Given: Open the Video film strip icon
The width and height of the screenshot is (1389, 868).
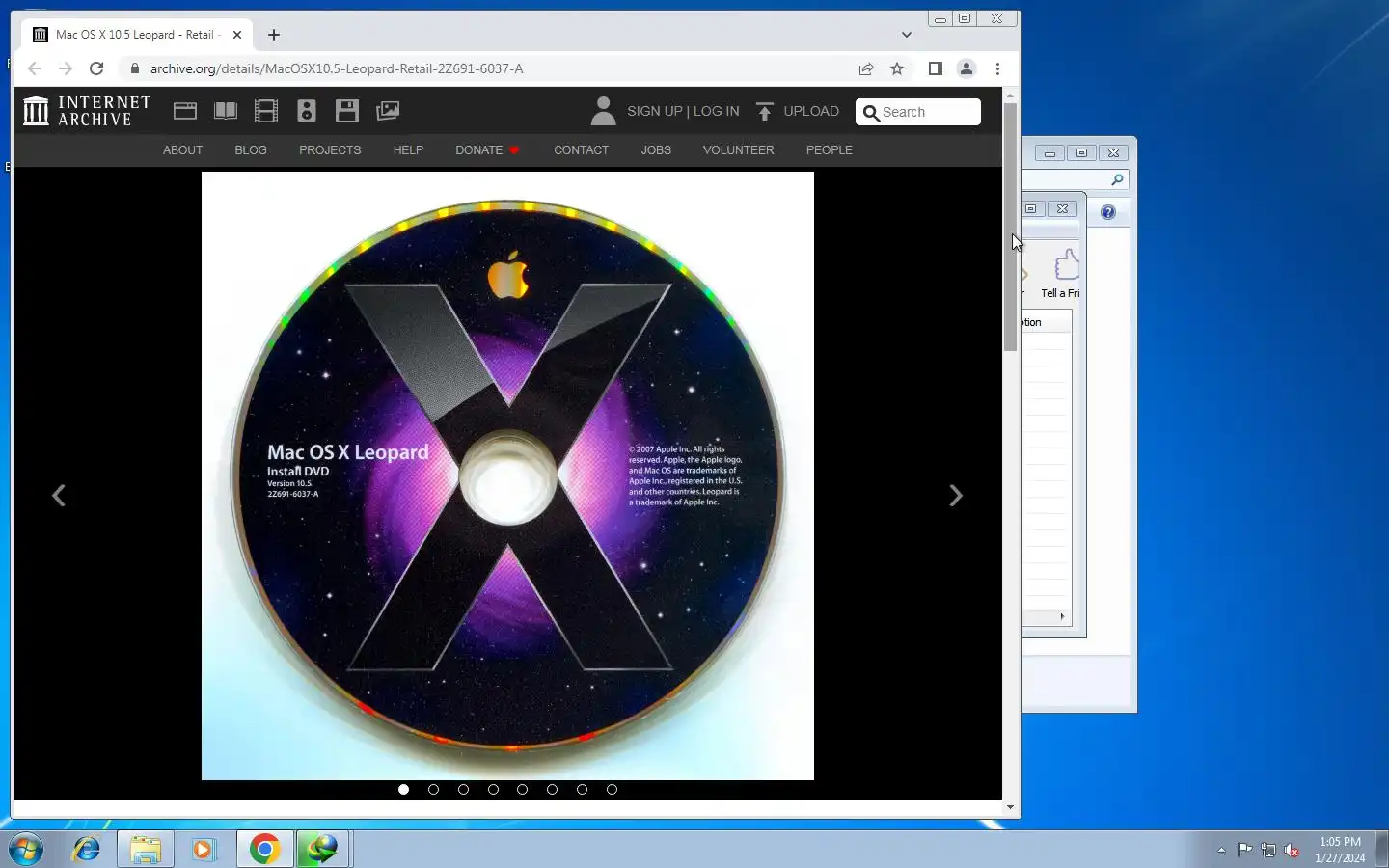Looking at the screenshot, I should tap(266, 111).
